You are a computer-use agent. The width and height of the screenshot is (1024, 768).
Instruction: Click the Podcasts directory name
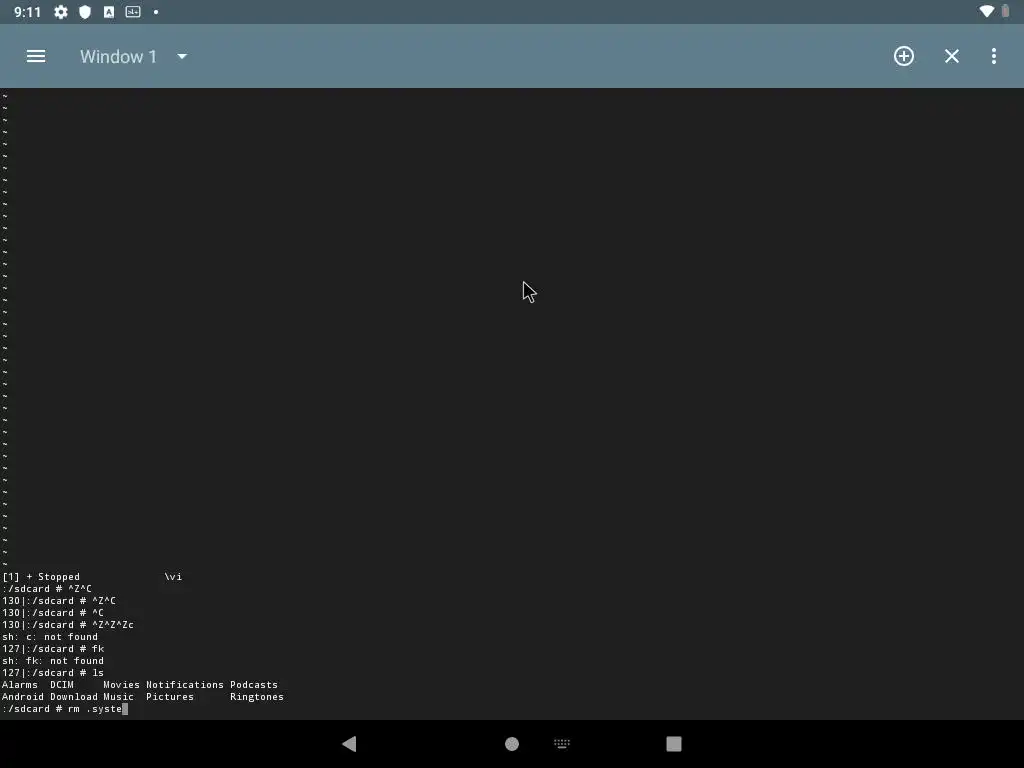click(254, 684)
